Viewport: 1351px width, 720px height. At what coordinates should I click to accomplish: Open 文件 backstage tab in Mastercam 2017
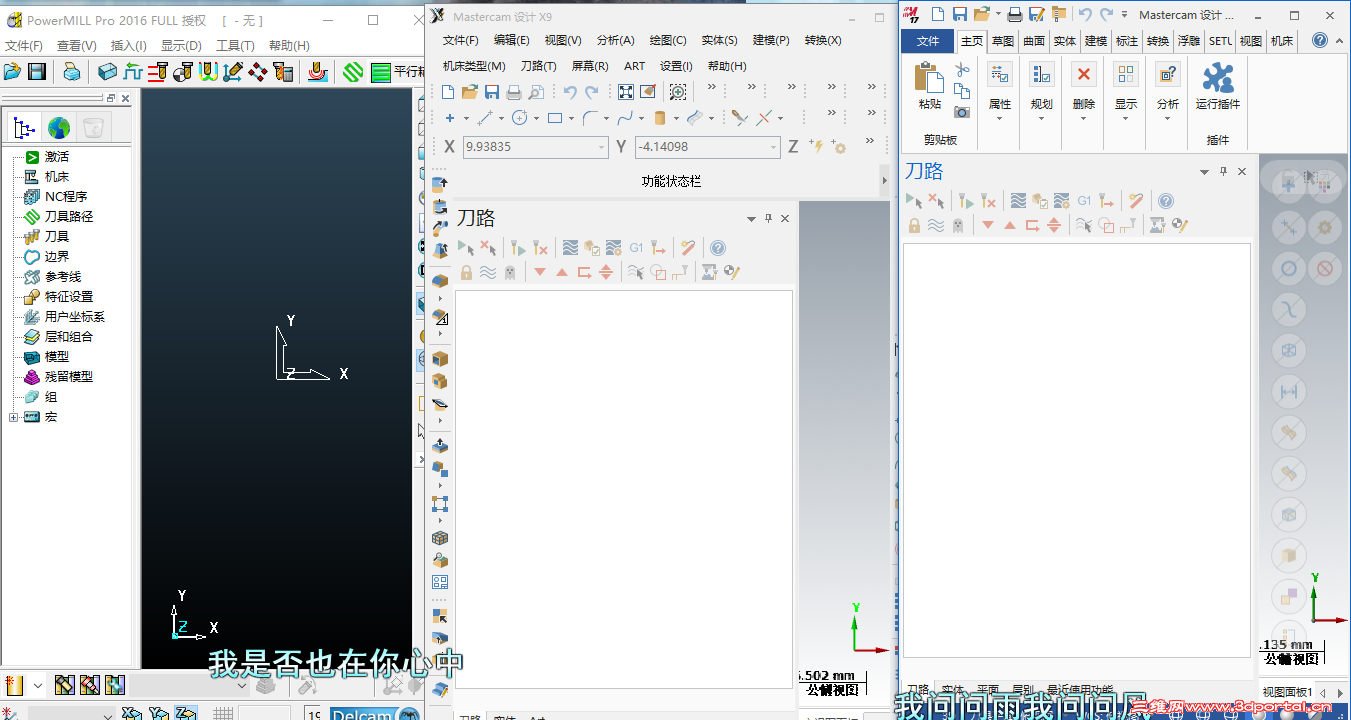coord(928,41)
